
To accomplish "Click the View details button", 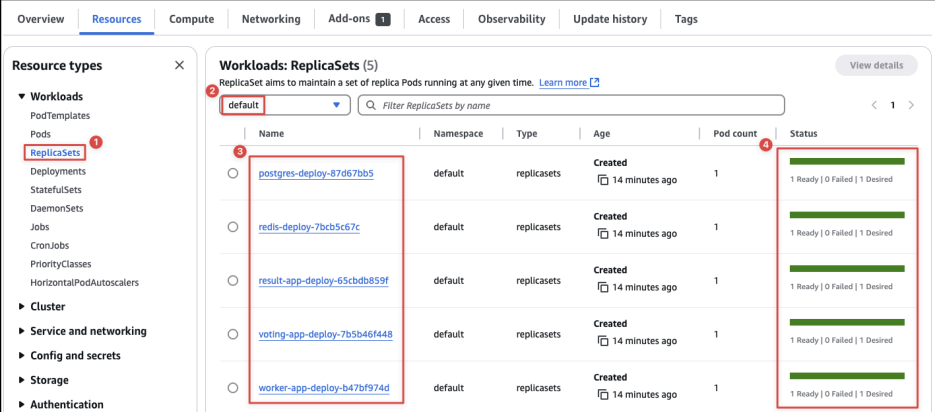I will (x=876, y=66).
